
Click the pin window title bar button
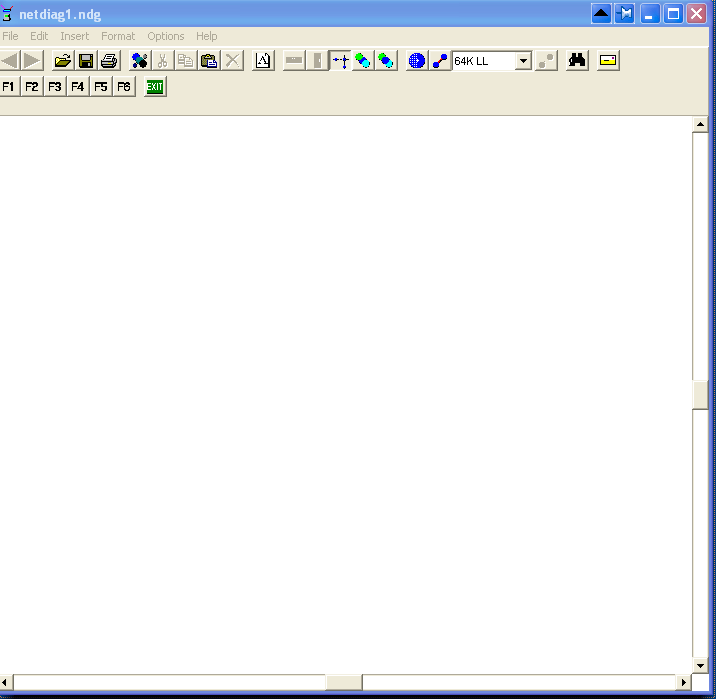625,14
